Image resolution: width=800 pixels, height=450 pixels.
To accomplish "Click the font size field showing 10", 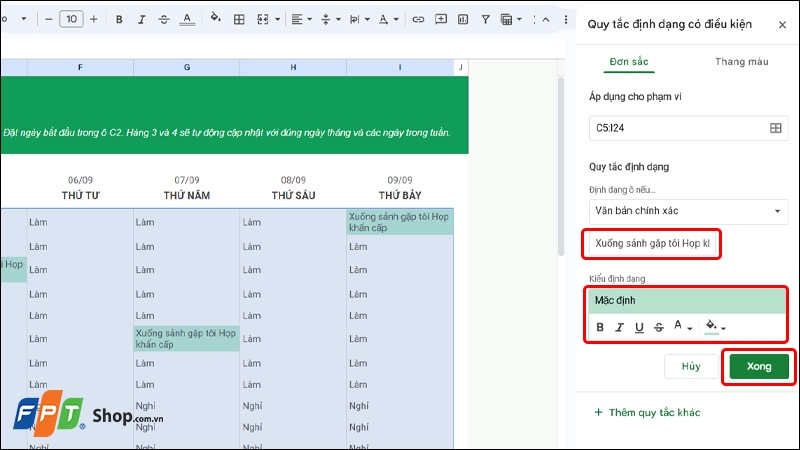I will click(x=71, y=19).
